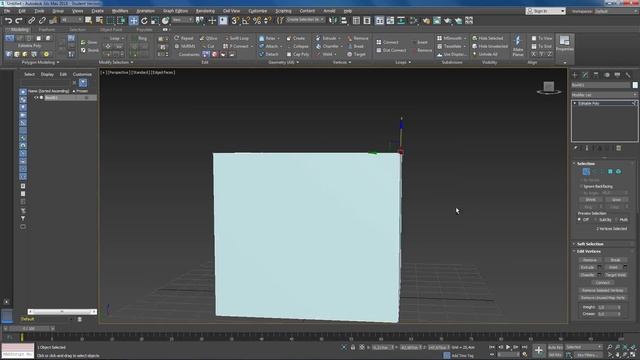Toggle the Ignore Backfacing checkbox

pyautogui.click(x=581, y=187)
